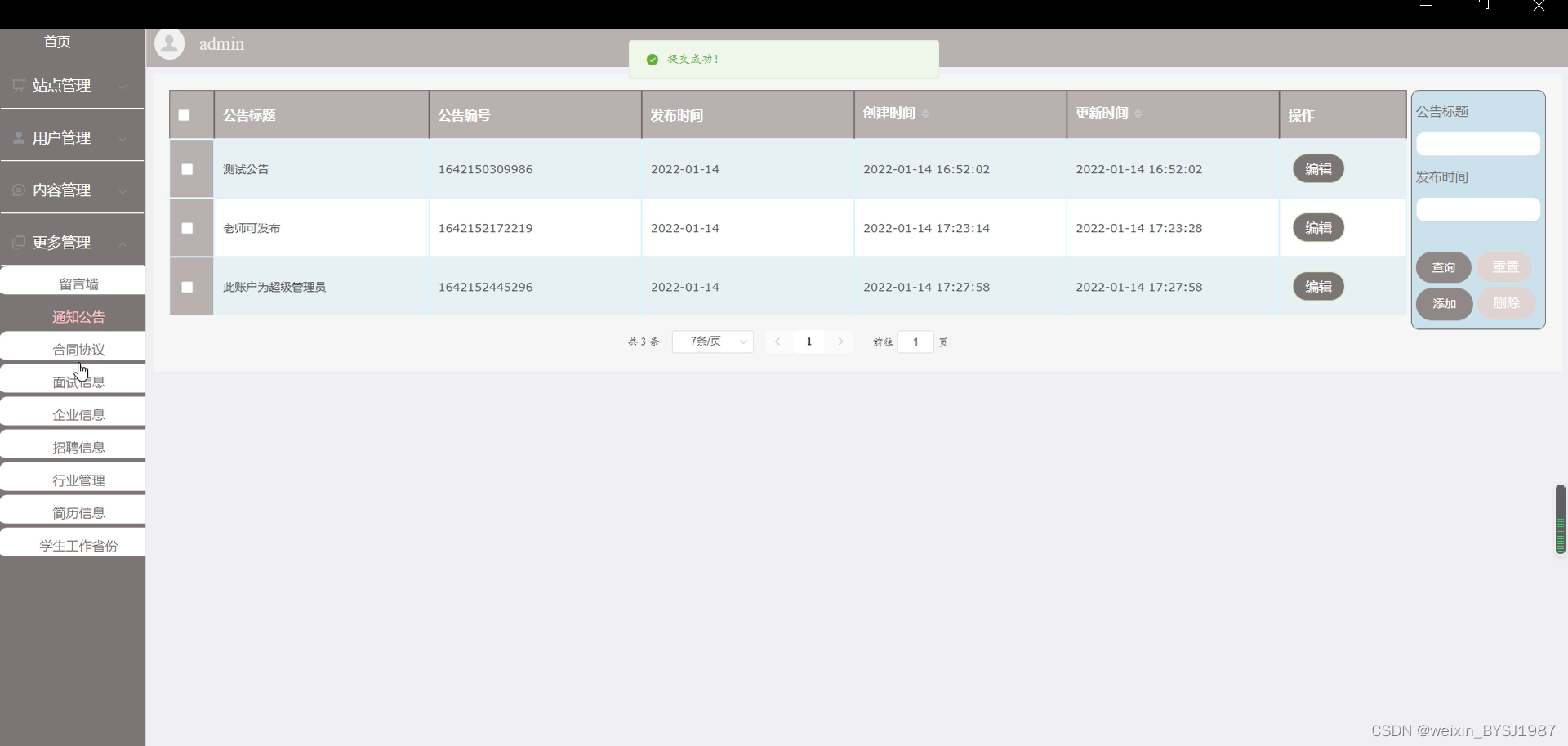Click the 用户管理 person icon

tap(19, 137)
